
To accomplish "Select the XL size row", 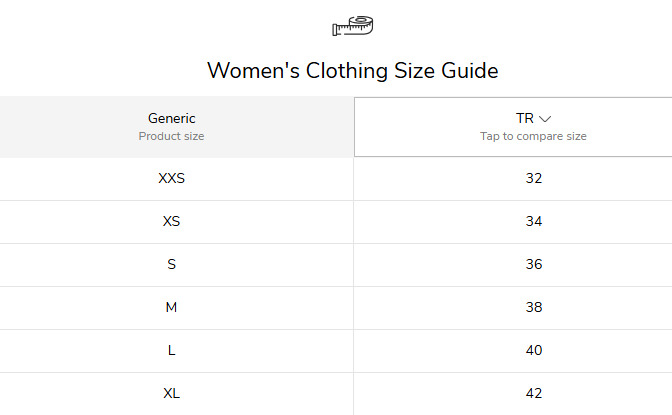I will tap(336, 394).
